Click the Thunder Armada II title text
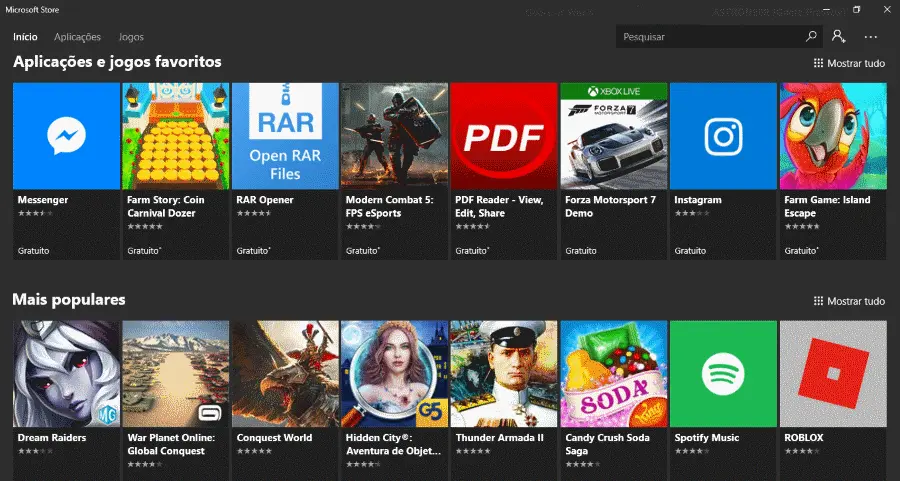The width and height of the screenshot is (900, 481). tap(499, 437)
